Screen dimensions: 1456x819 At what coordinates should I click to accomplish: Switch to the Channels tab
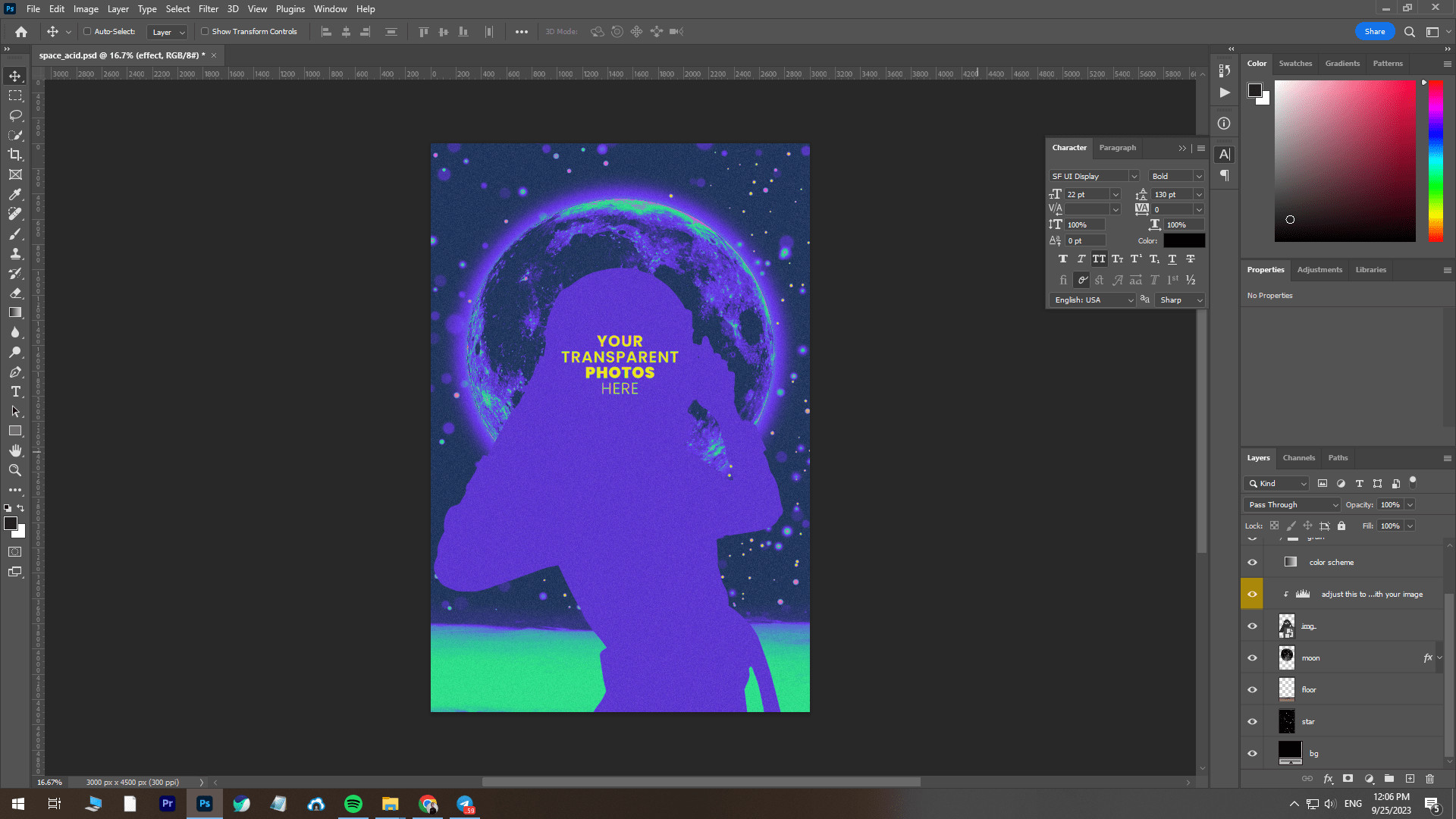coord(1298,458)
